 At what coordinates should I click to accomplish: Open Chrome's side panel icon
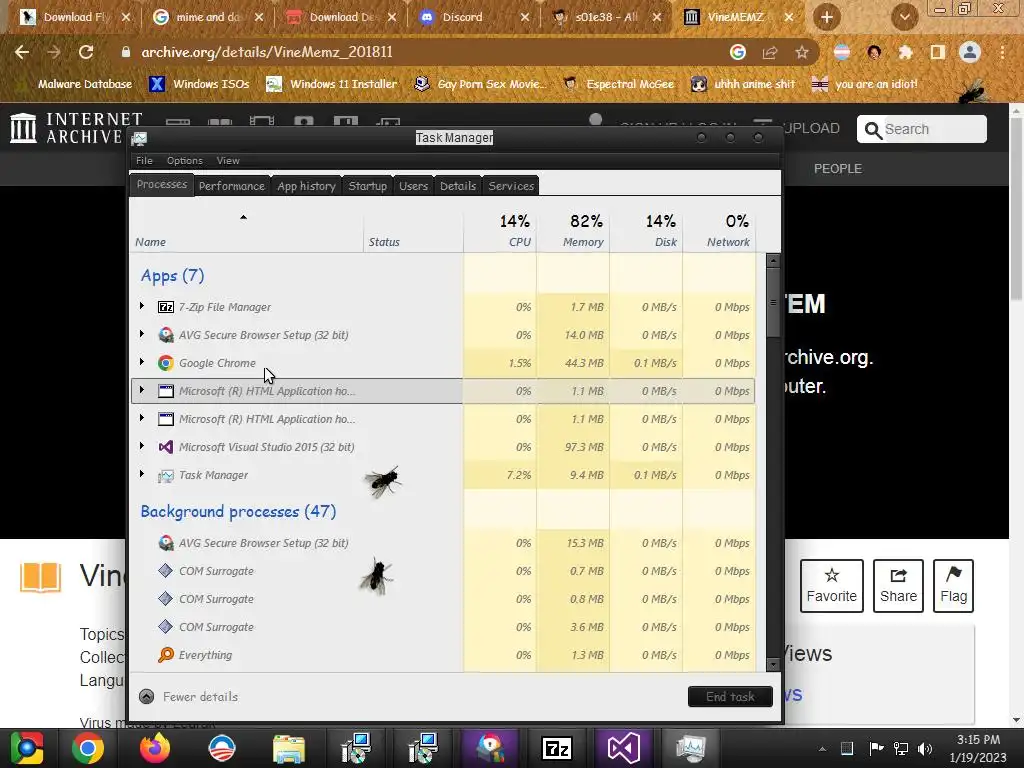pyautogui.click(x=938, y=52)
